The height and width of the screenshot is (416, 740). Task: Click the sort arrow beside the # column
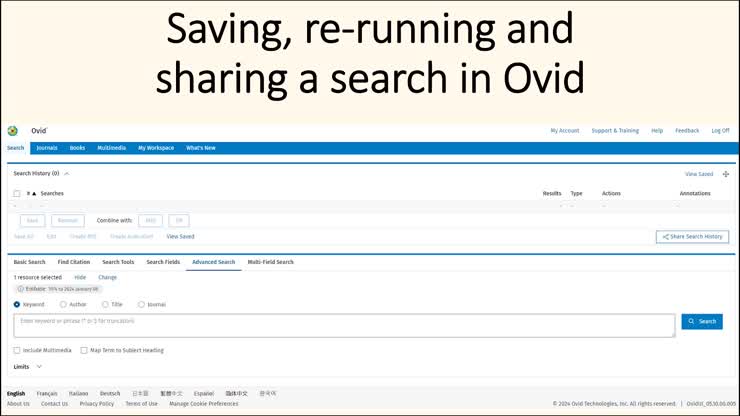[x=34, y=194]
